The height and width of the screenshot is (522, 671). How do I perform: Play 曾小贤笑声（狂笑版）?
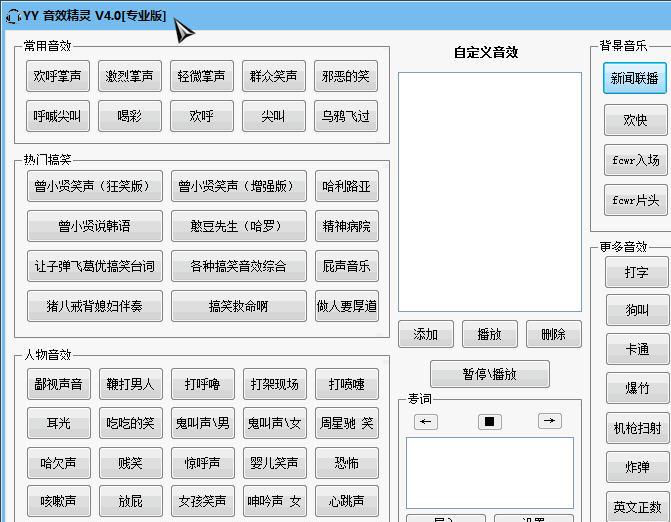pos(95,186)
